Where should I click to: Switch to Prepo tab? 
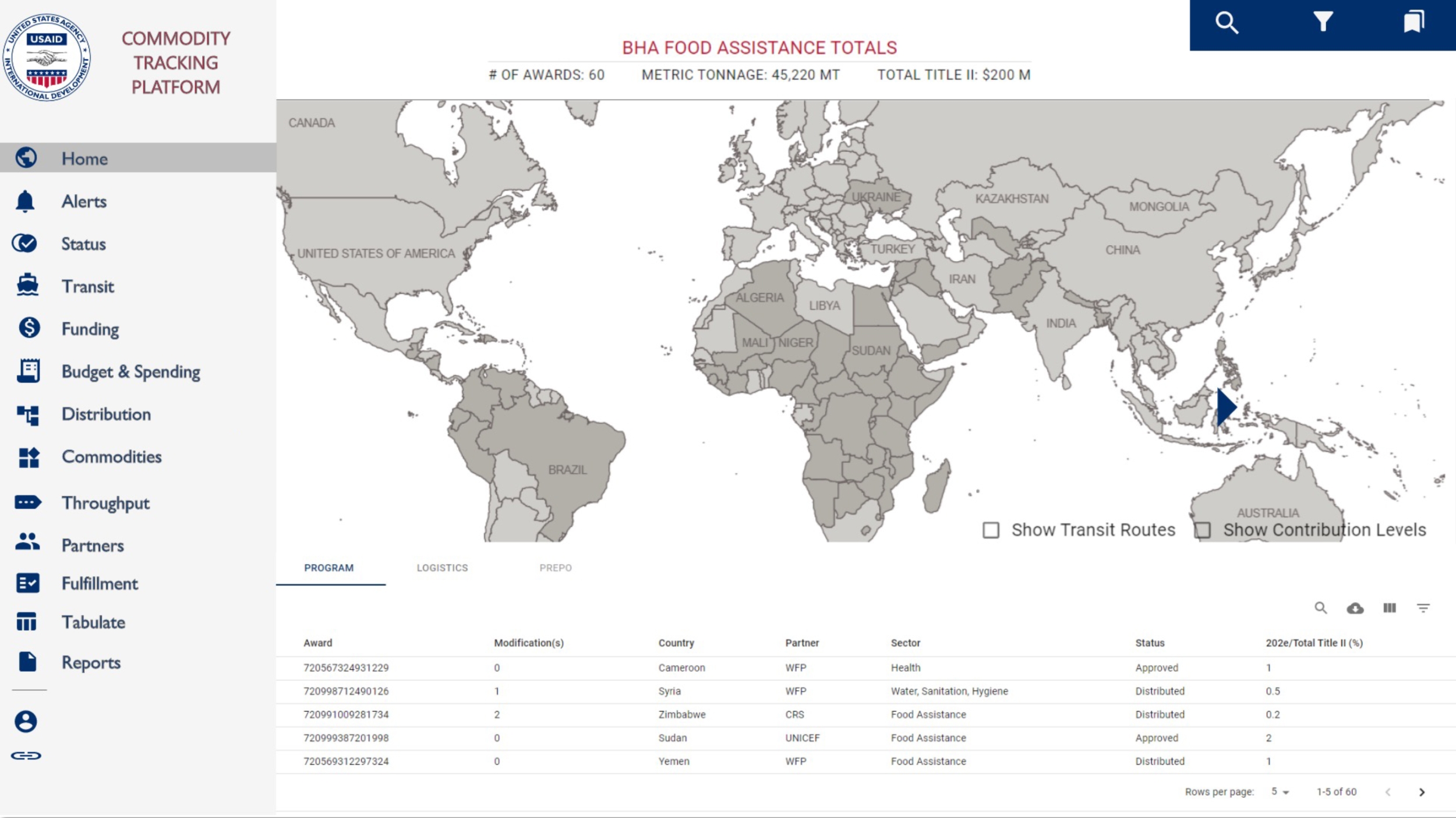coord(555,567)
